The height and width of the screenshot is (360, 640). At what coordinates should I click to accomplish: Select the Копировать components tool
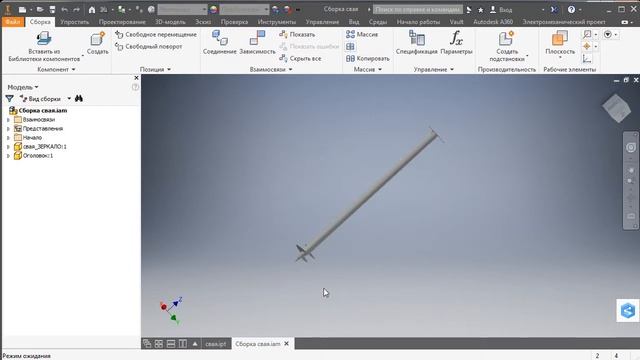tap(367, 58)
